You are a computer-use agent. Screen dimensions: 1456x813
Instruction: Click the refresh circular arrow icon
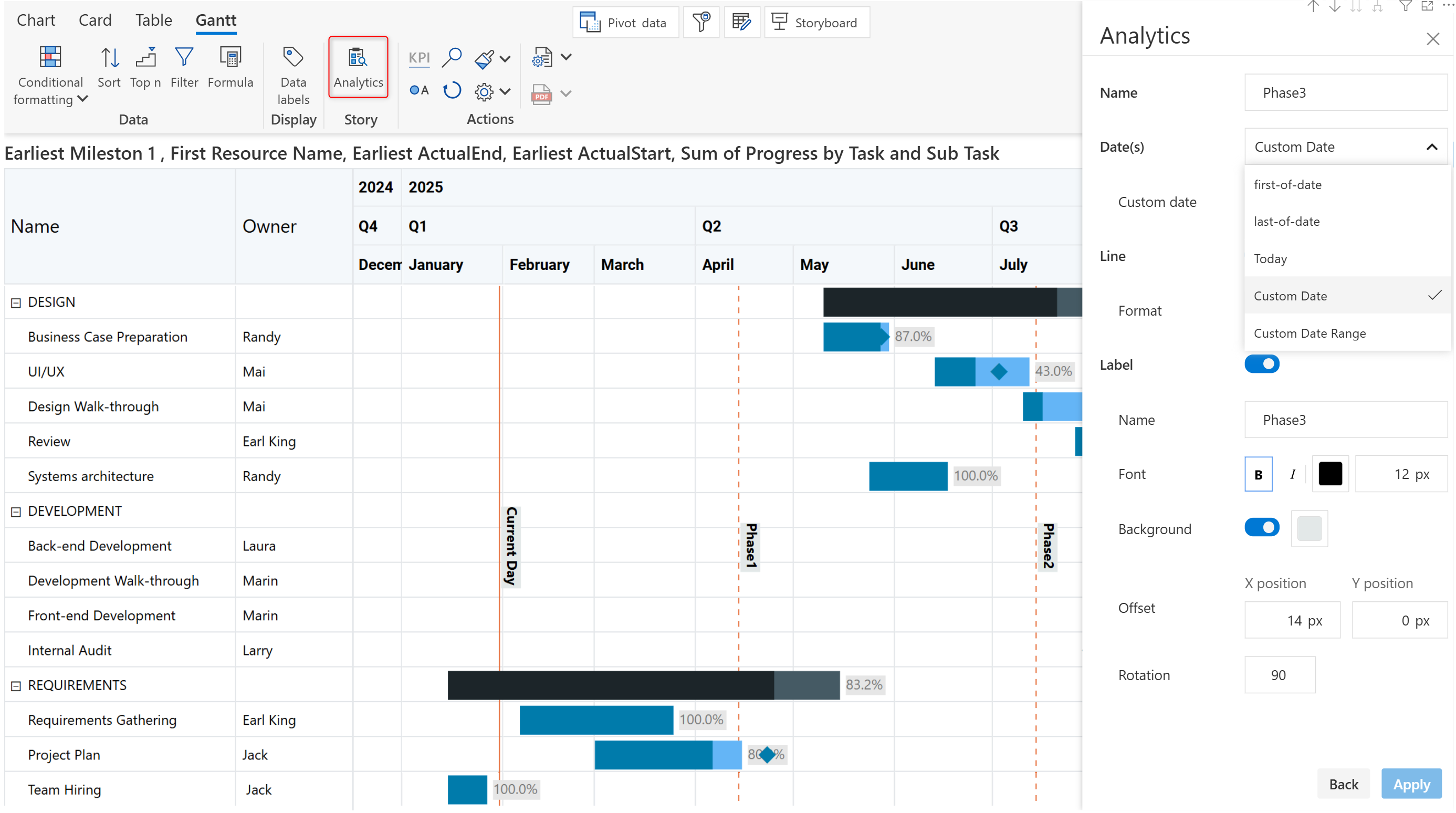[x=452, y=90]
